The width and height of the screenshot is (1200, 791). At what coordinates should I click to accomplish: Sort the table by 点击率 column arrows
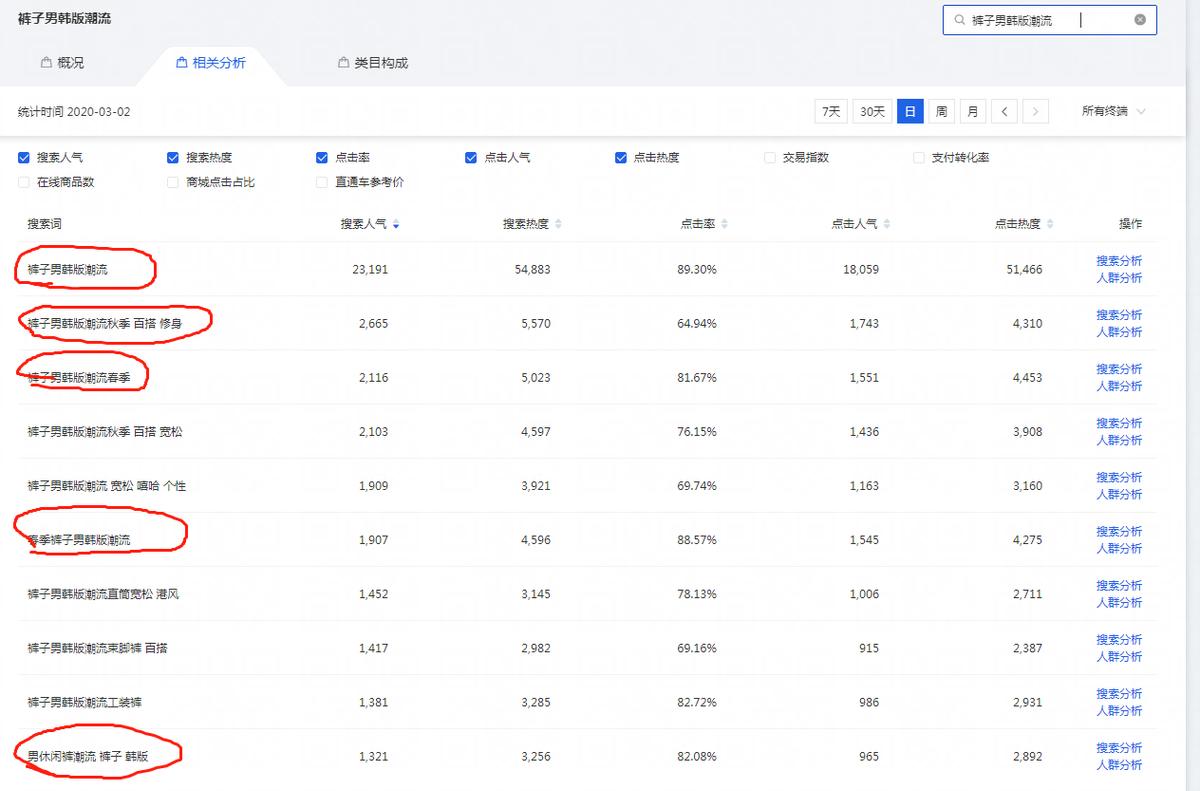pyautogui.click(x=723, y=223)
